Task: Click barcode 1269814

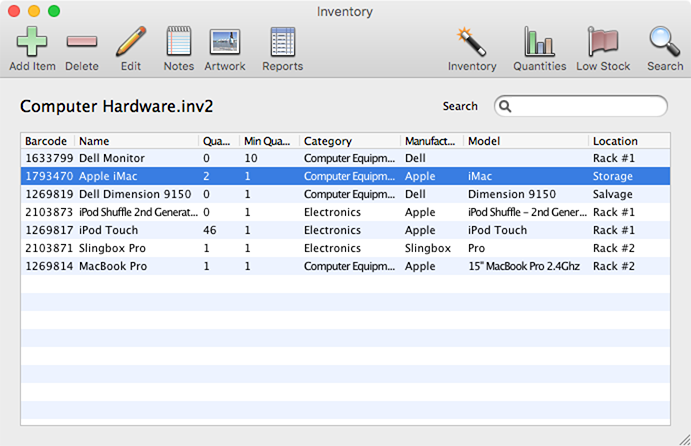Action: pos(49,267)
